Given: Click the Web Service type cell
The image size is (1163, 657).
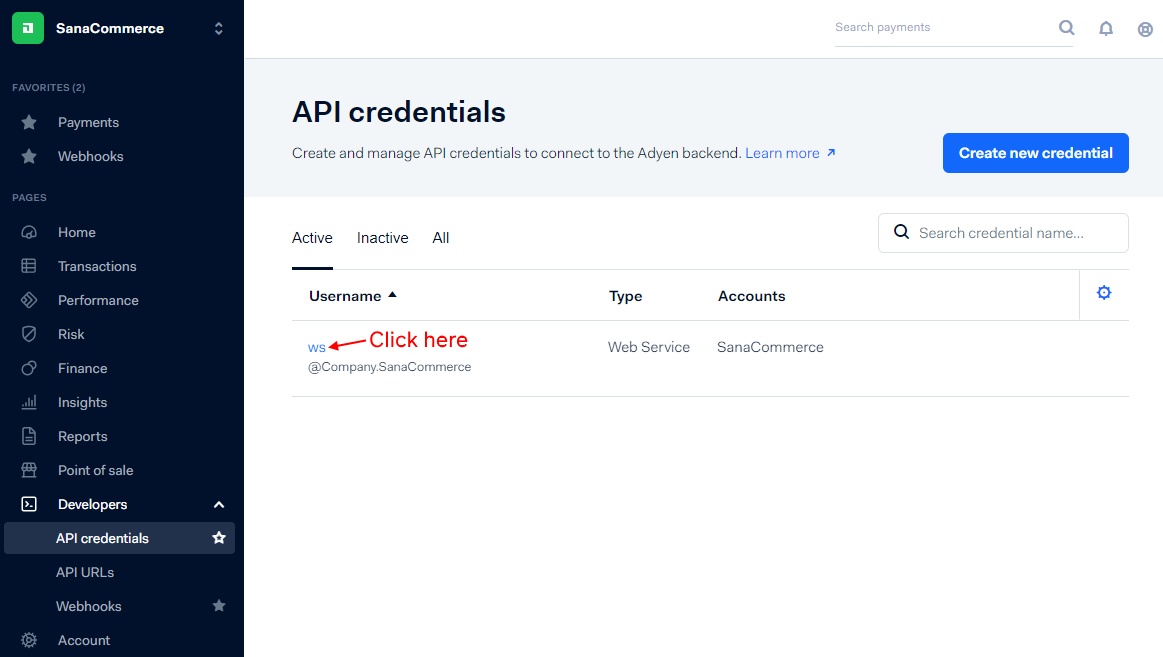Looking at the screenshot, I should 649,347.
